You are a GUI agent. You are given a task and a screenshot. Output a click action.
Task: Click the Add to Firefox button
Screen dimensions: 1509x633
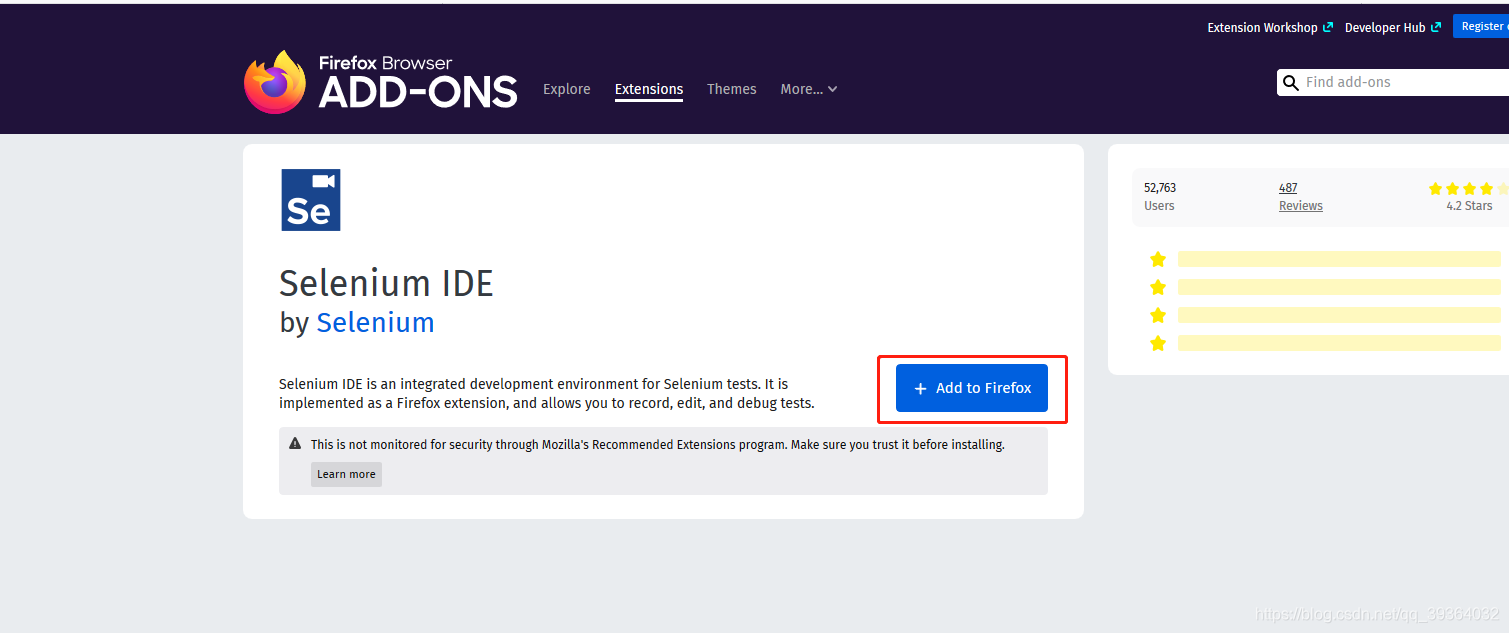[971, 388]
